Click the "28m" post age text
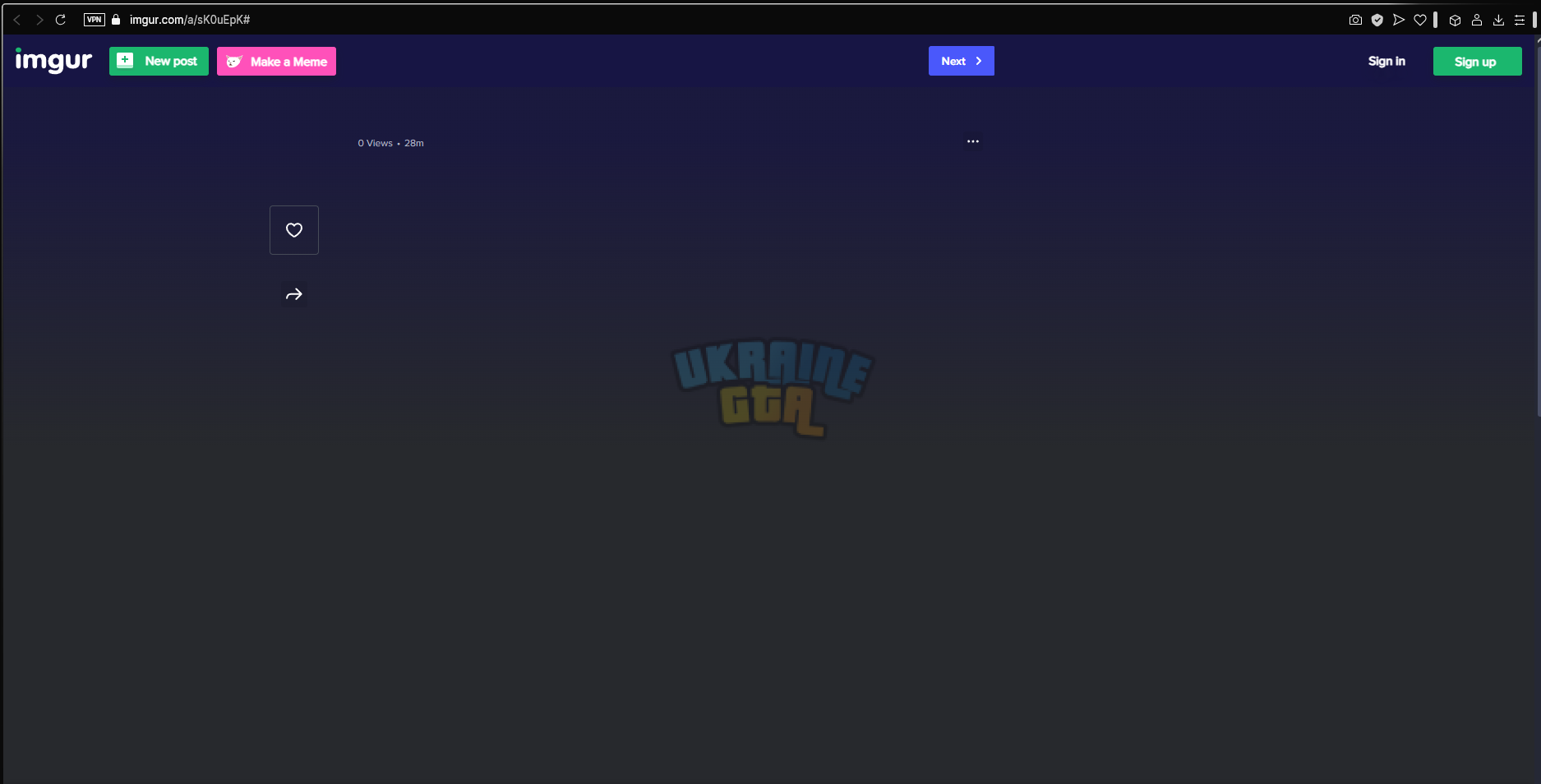Image resolution: width=1541 pixels, height=784 pixels. (x=414, y=143)
